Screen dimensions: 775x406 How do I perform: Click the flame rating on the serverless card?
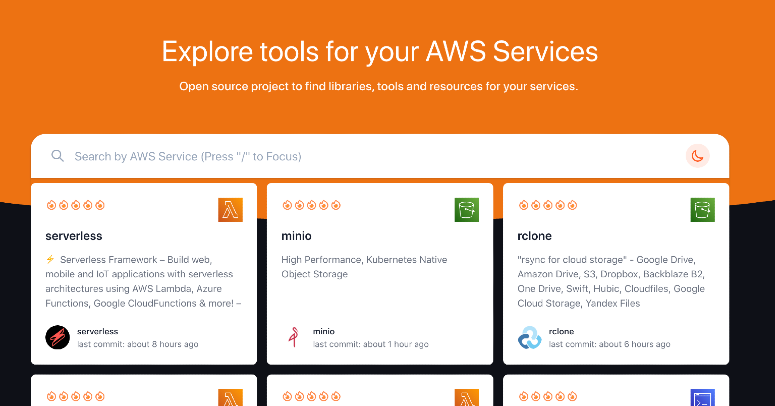pyautogui.click(x=75, y=205)
